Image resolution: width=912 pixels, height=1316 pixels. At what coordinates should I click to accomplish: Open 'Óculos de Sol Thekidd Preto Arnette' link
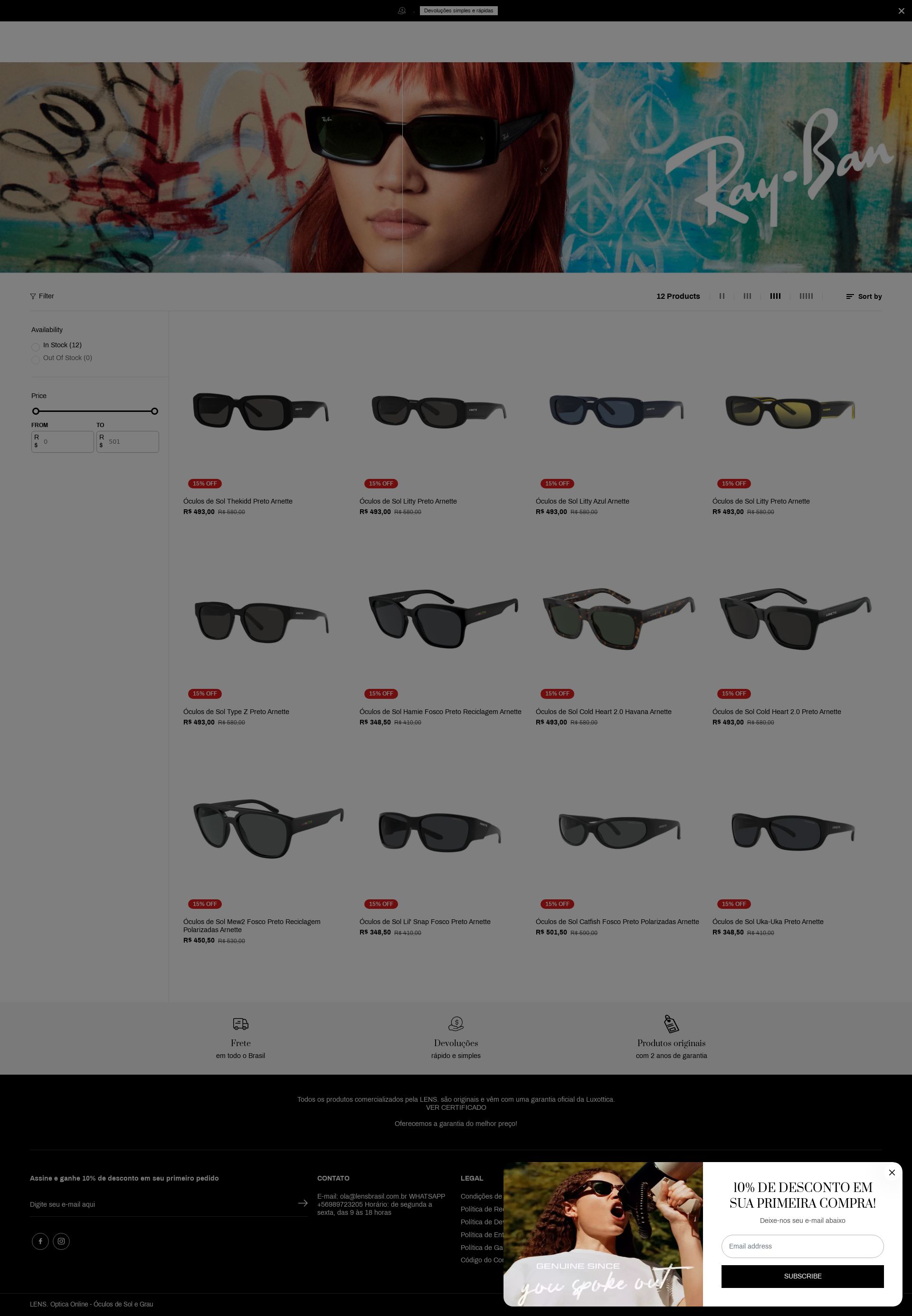tap(237, 501)
